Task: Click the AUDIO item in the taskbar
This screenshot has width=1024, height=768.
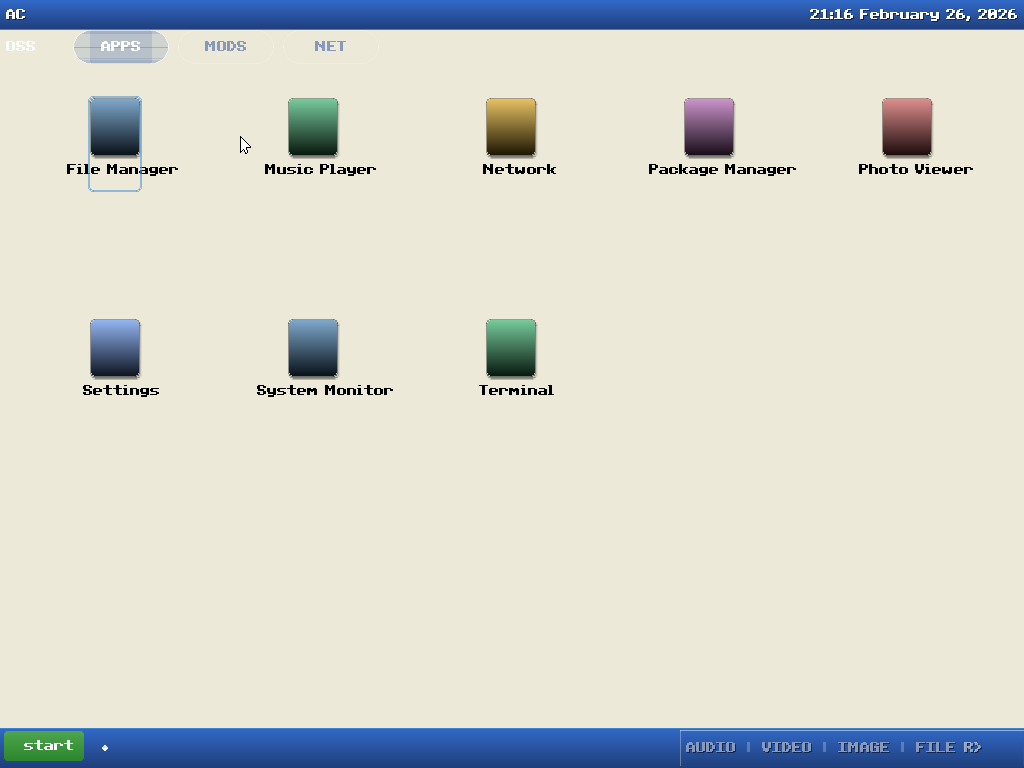Action: [710, 747]
